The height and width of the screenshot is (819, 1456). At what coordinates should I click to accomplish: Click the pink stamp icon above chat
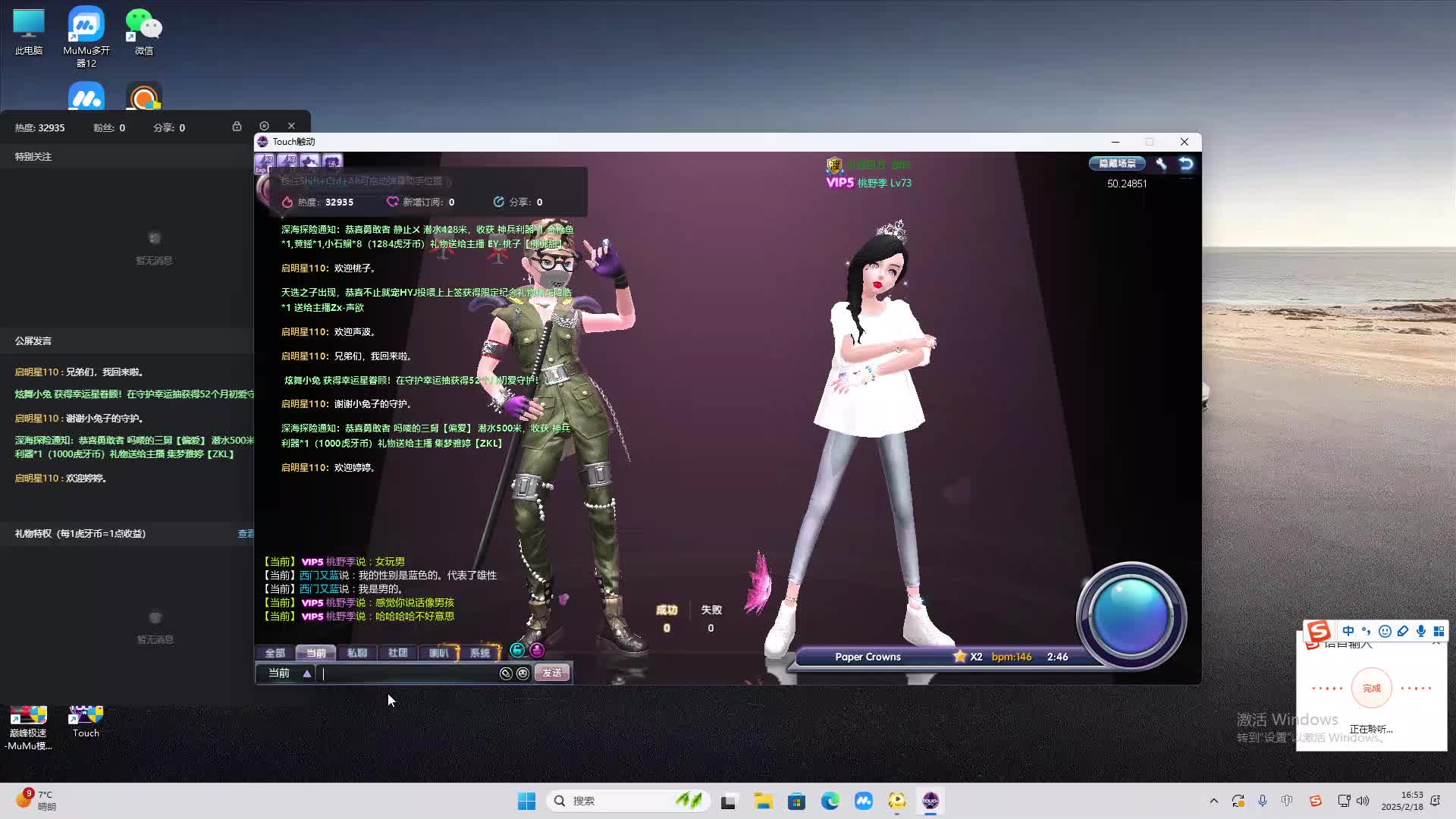(537, 650)
